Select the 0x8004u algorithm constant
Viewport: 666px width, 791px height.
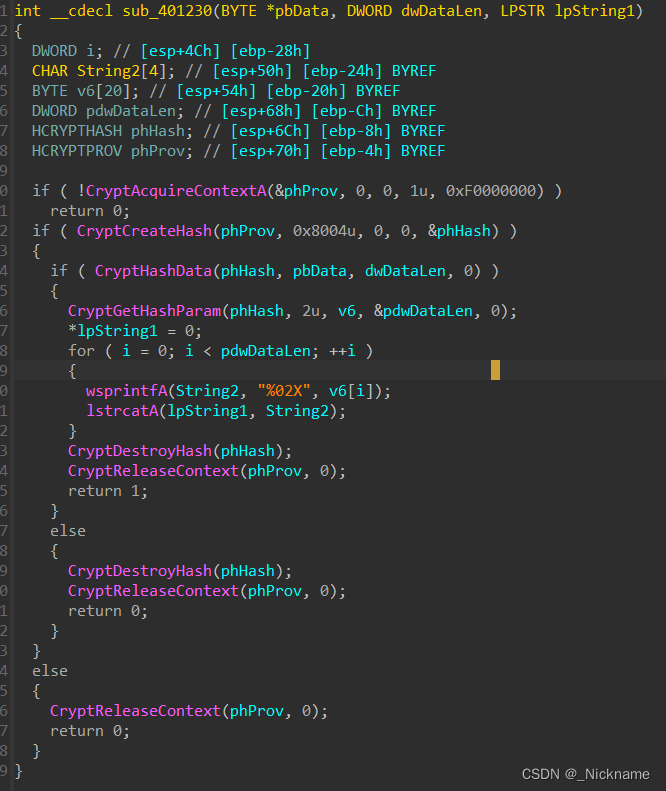coord(324,231)
